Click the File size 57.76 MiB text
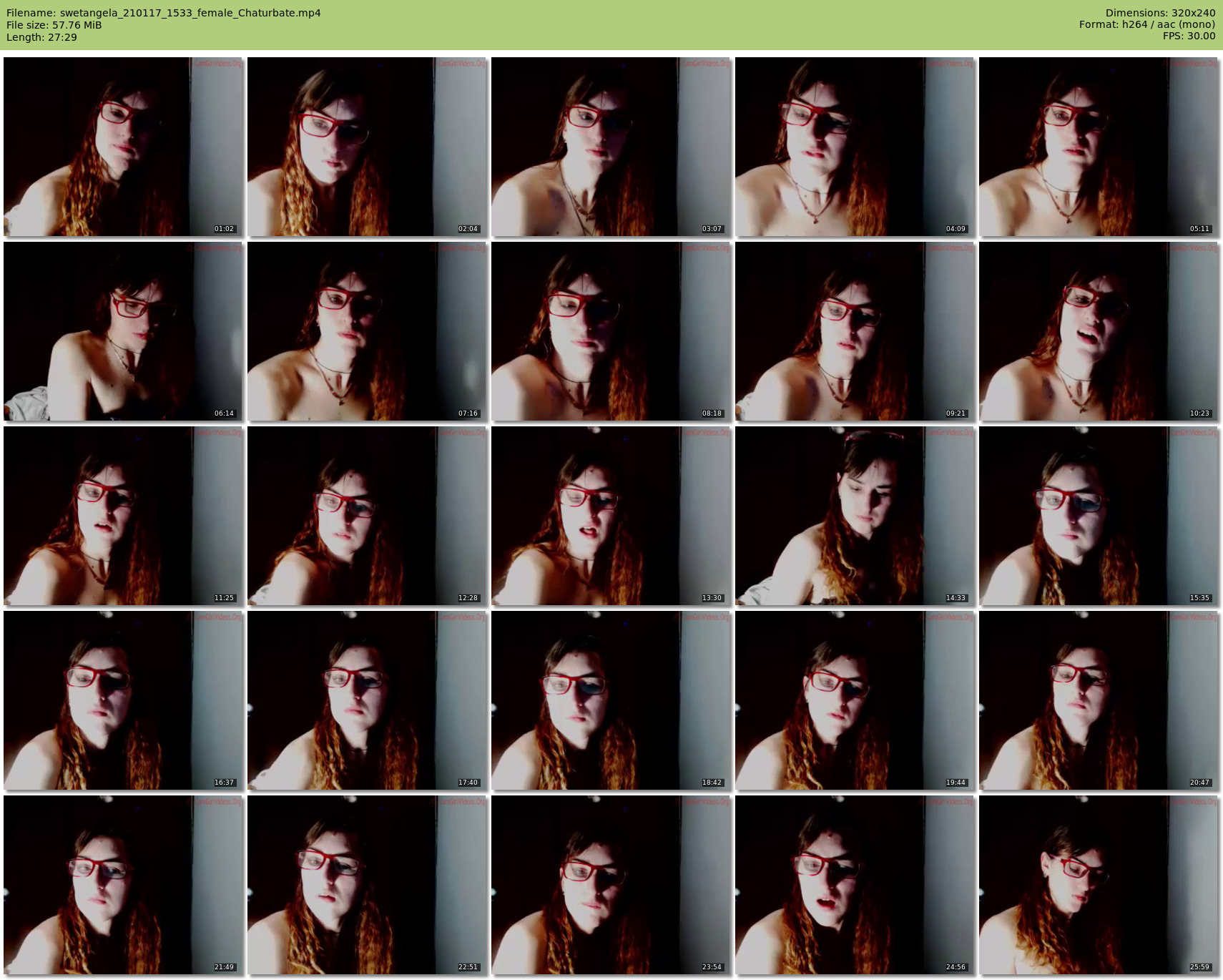The width and height of the screenshot is (1223, 980). (x=54, y=25)
